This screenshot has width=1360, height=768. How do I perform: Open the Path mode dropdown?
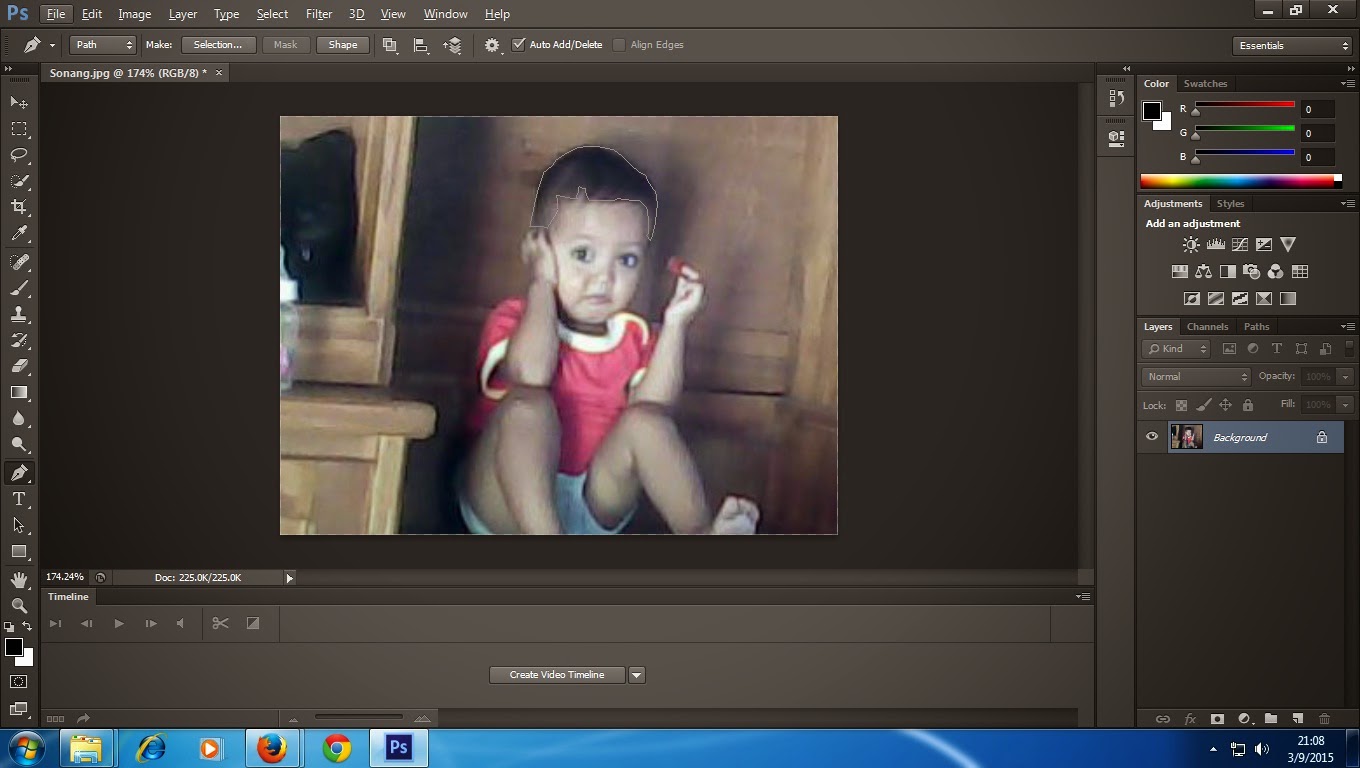[x=102, y=45]
